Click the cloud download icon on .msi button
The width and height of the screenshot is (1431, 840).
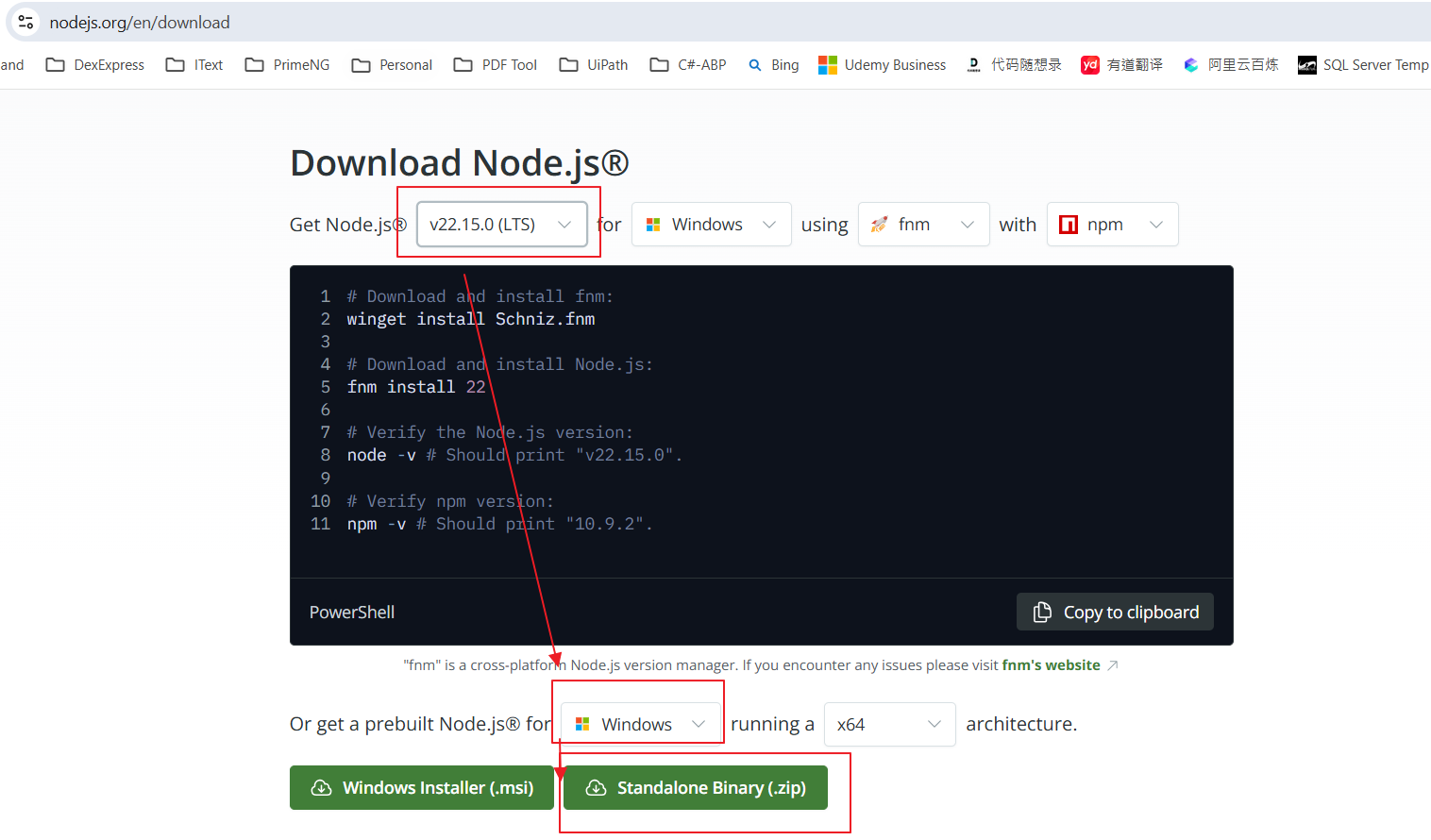pos(321,787)
